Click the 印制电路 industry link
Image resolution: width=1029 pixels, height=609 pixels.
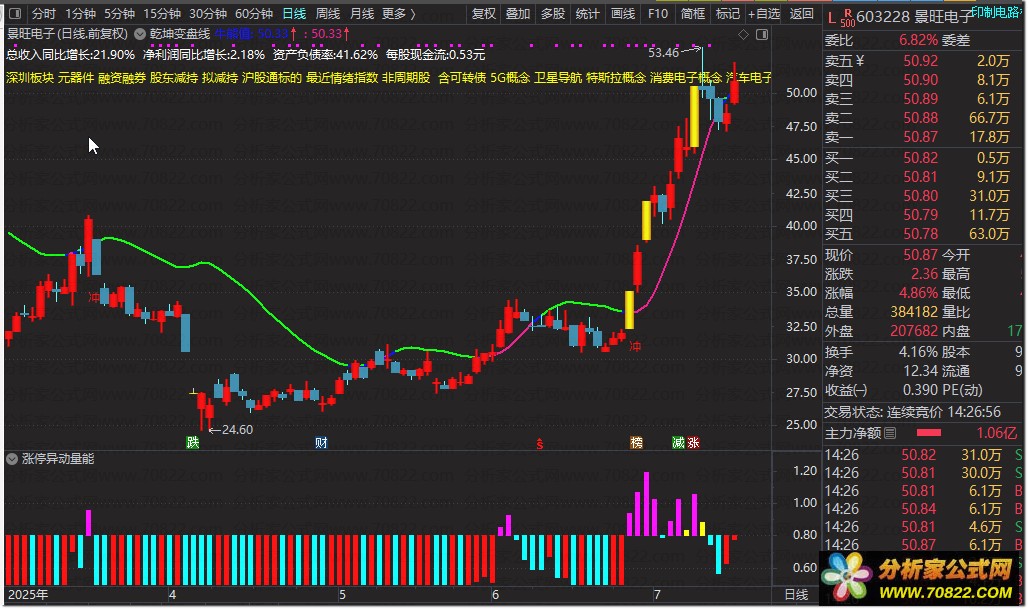pyautogui.click(x=996, y=12)
